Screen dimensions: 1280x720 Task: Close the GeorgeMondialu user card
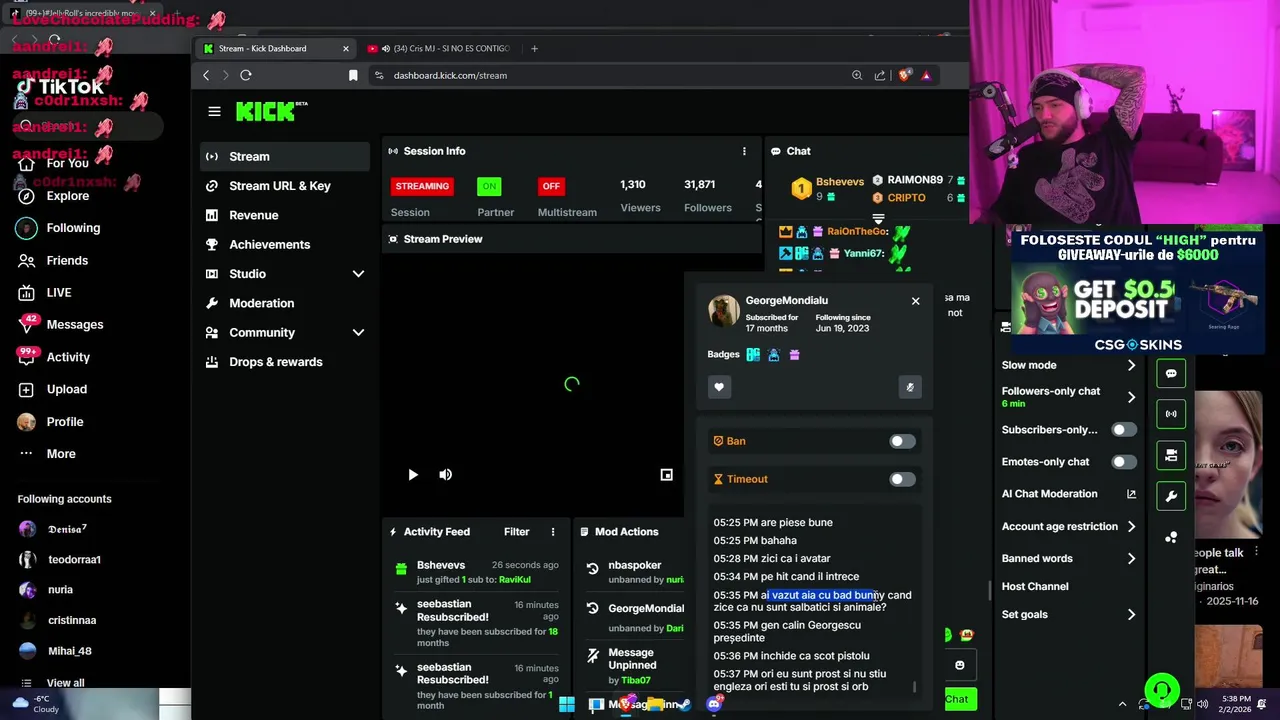[x=915, y=301]
